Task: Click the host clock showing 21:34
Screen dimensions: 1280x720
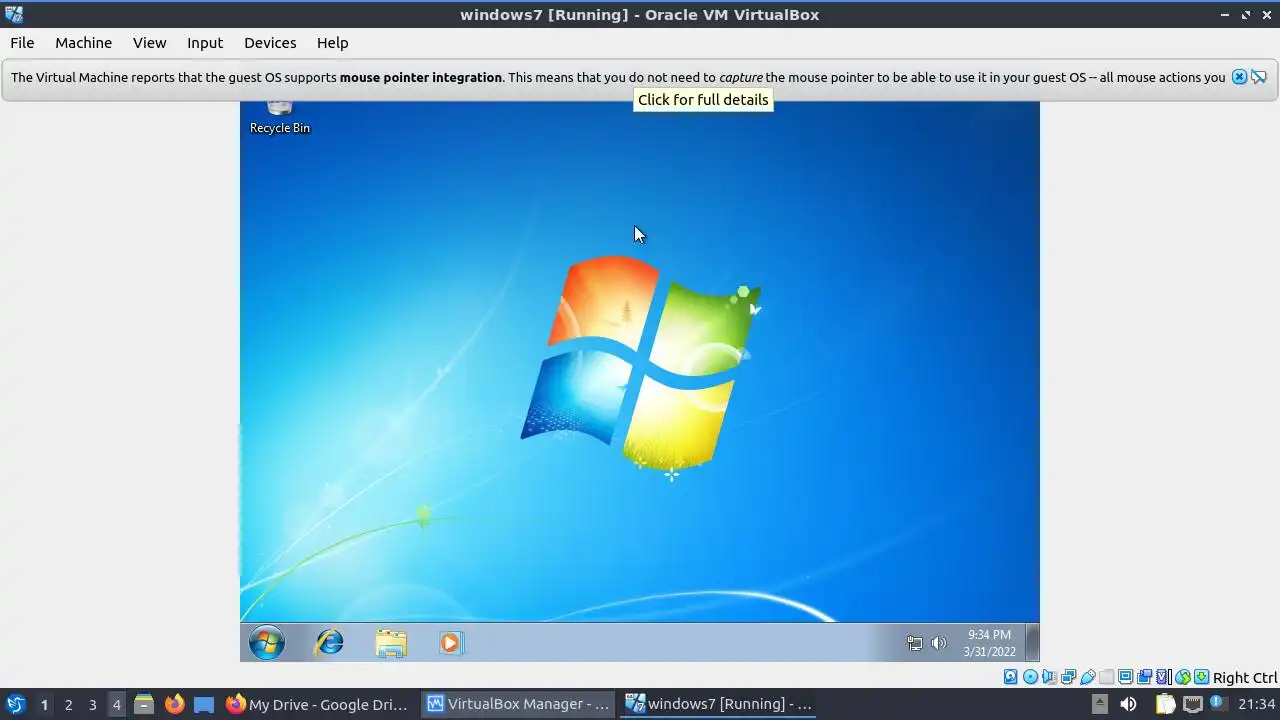Action: [x=1255, y=704]
